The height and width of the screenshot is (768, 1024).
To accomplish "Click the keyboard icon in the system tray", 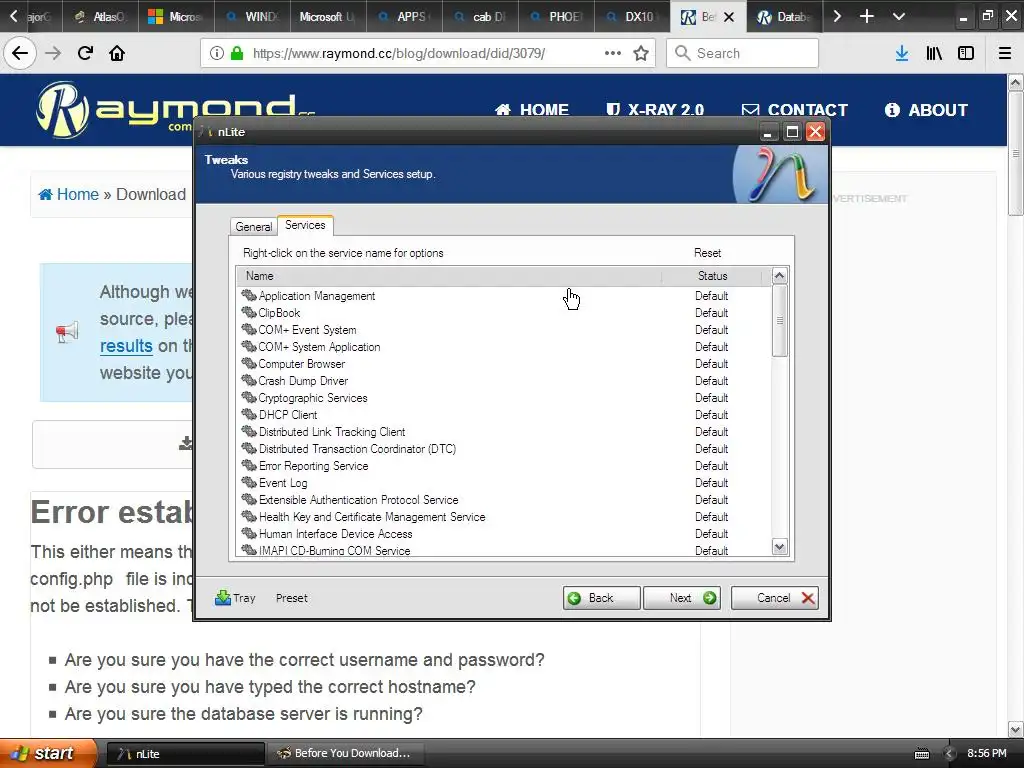I will [x=921, y=754].
